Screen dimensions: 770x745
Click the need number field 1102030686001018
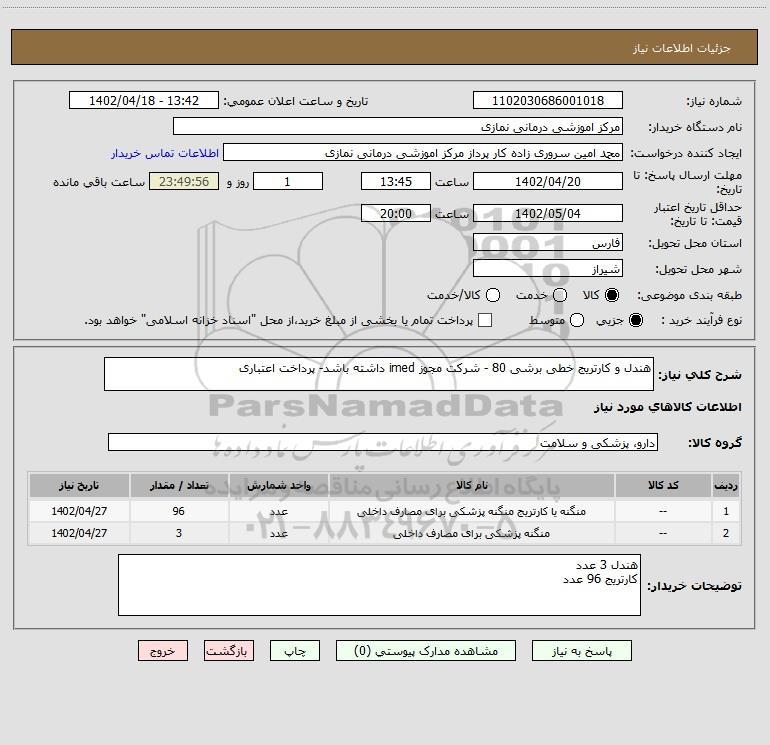click(548, 100)
